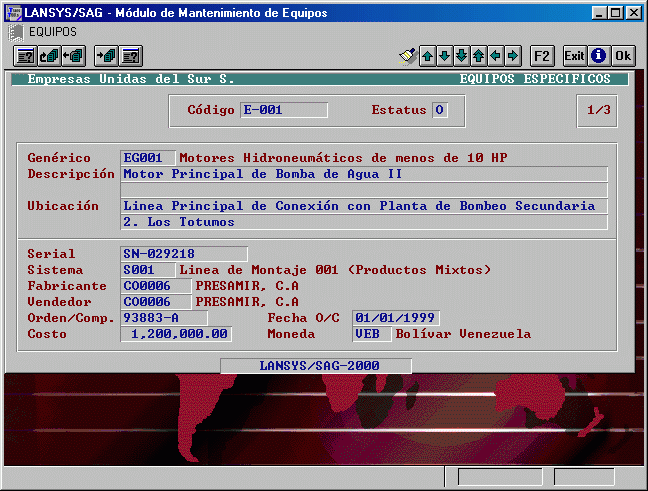The width and height of the screenshot is (648, 491).
Task: Click the Costo field 1,200,000.00
Action: coord(176,334)
